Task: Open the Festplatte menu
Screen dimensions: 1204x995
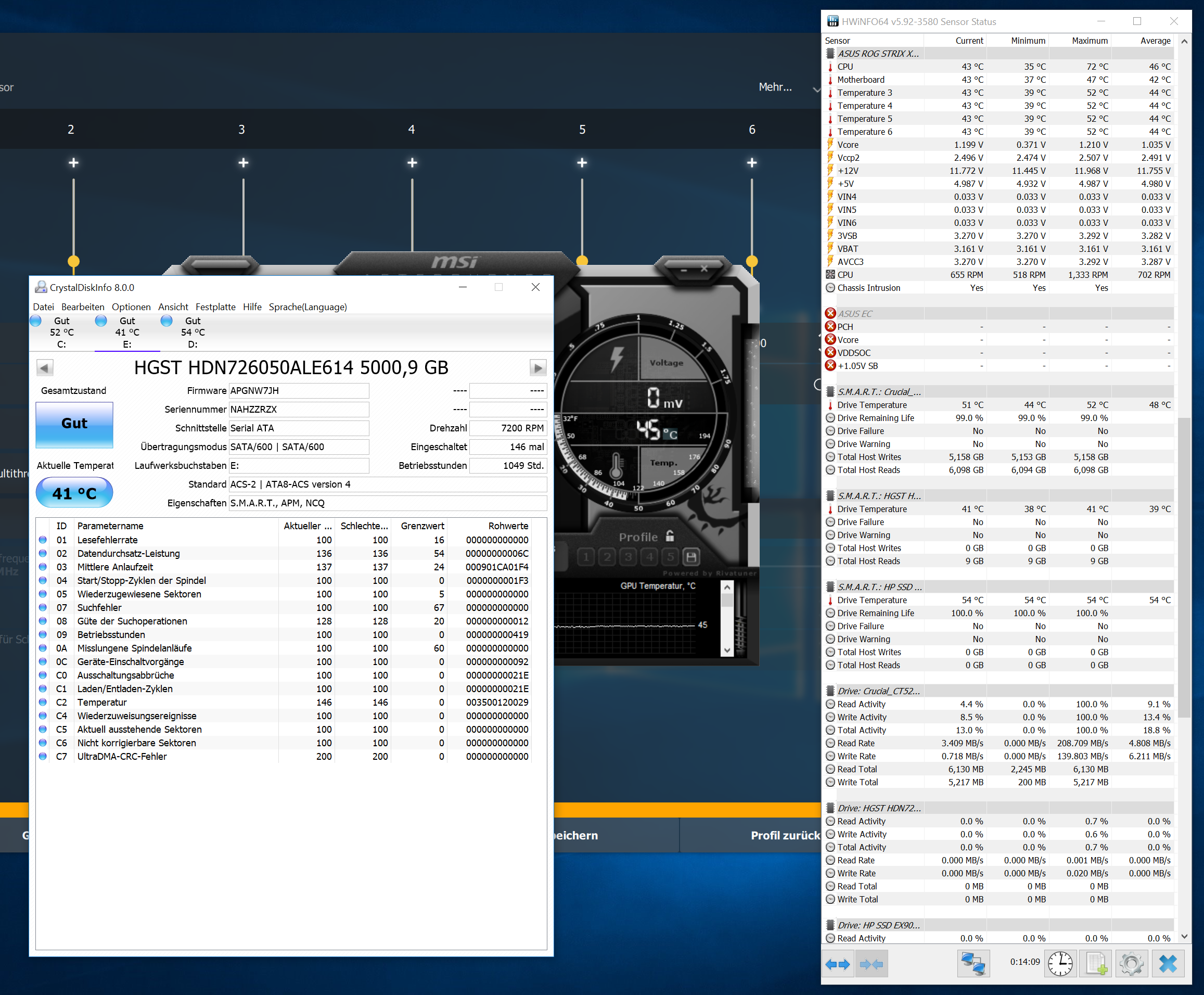Action: pos(215,307)
